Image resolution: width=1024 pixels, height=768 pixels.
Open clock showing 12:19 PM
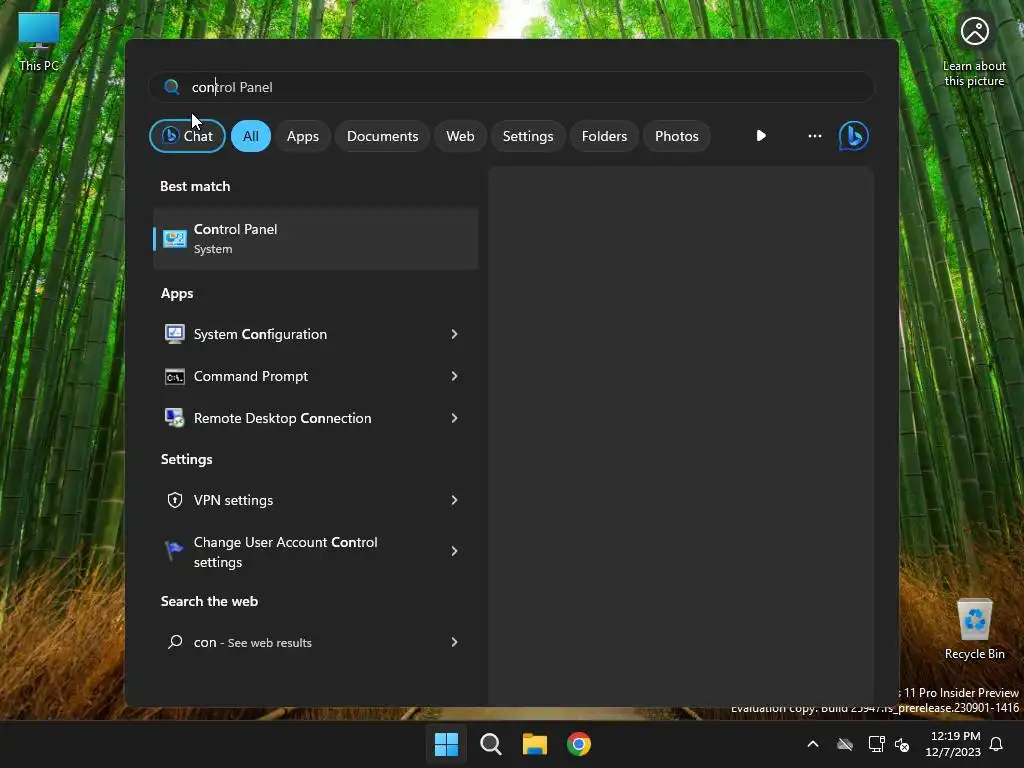click(953, 744)
